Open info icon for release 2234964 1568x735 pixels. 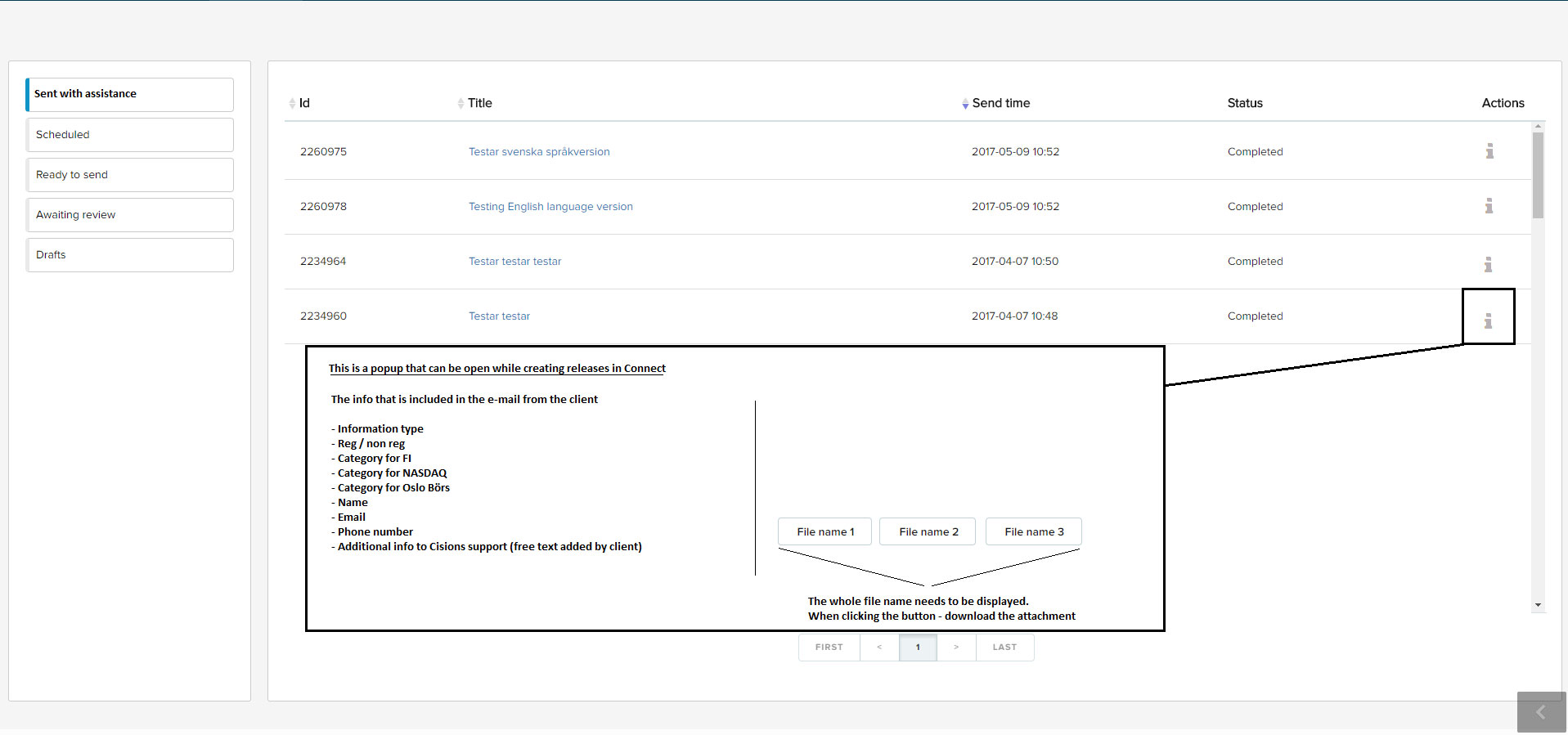pos(1488,264)
